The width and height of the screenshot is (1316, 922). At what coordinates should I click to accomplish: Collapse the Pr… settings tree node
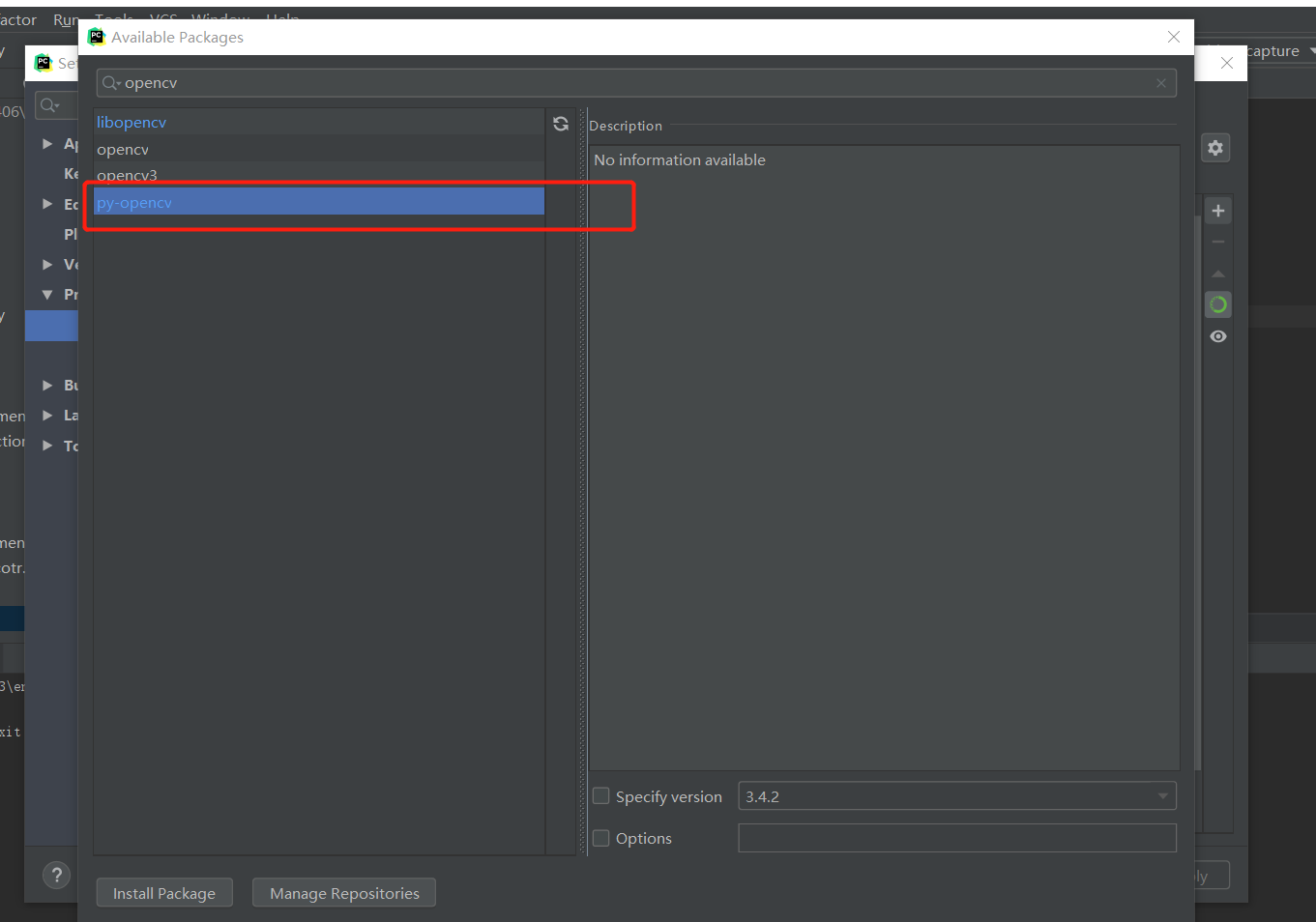tap(47, 294)
